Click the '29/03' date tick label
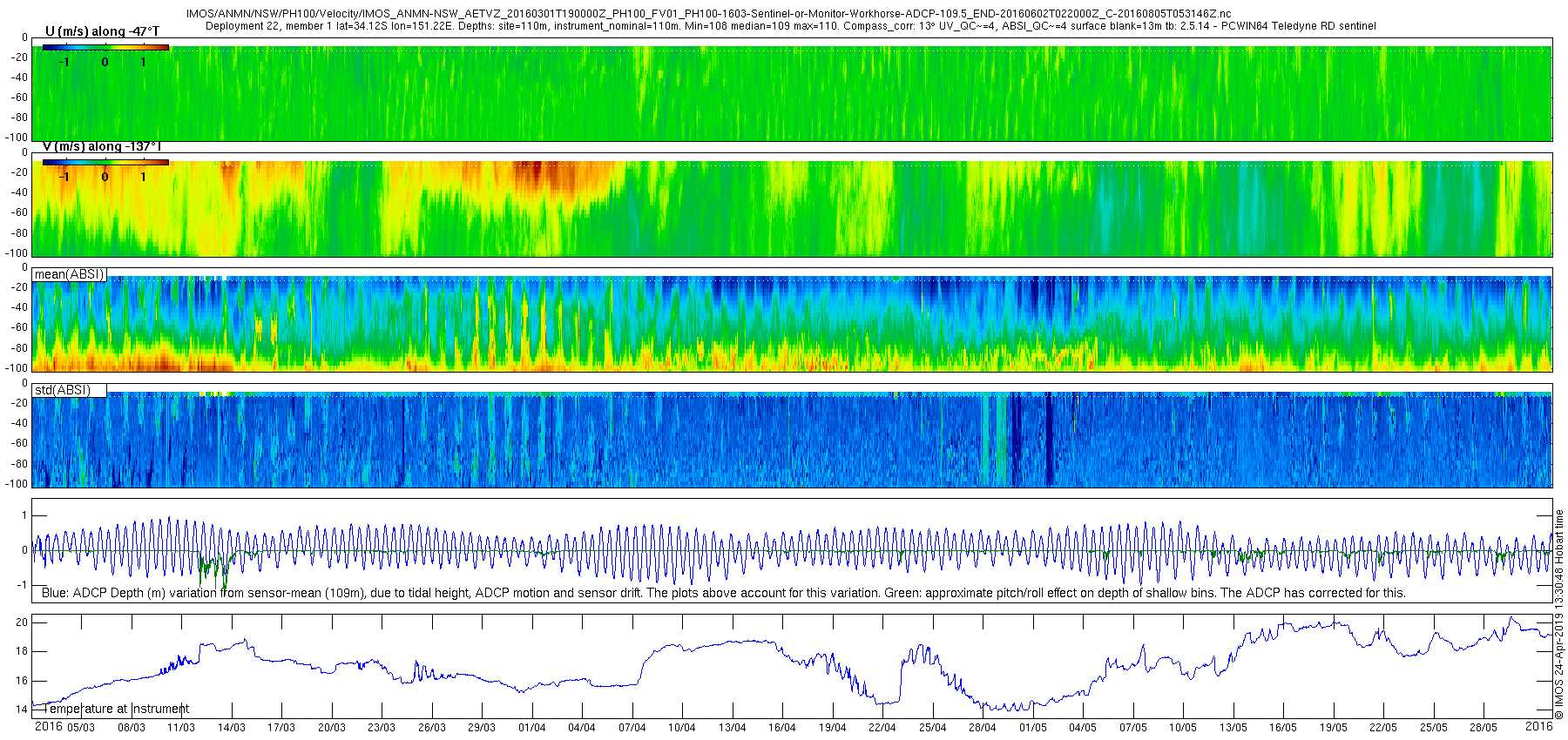Viewport: 1568px width, 740px height. click(x=482, y=728)
